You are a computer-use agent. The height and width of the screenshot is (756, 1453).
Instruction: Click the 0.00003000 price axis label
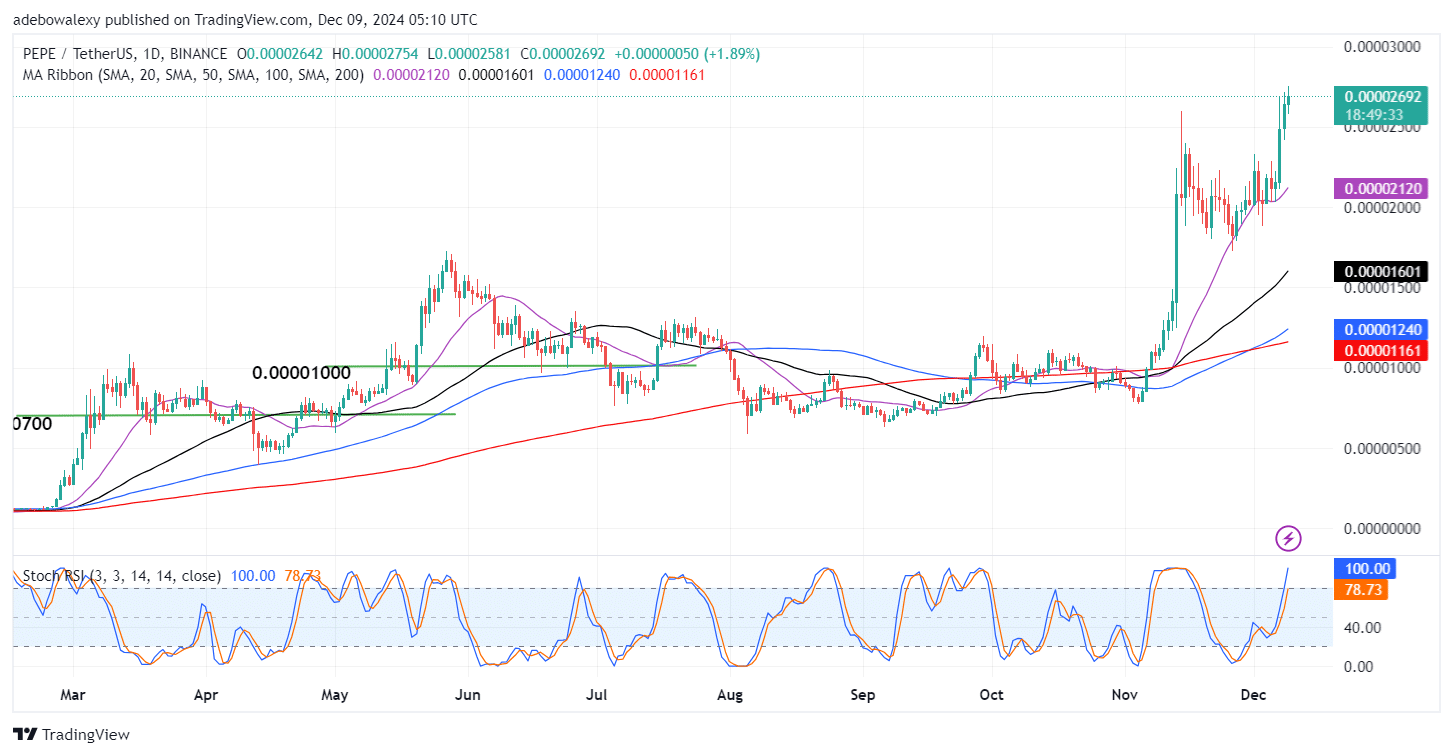click(x=1384, y=47)
